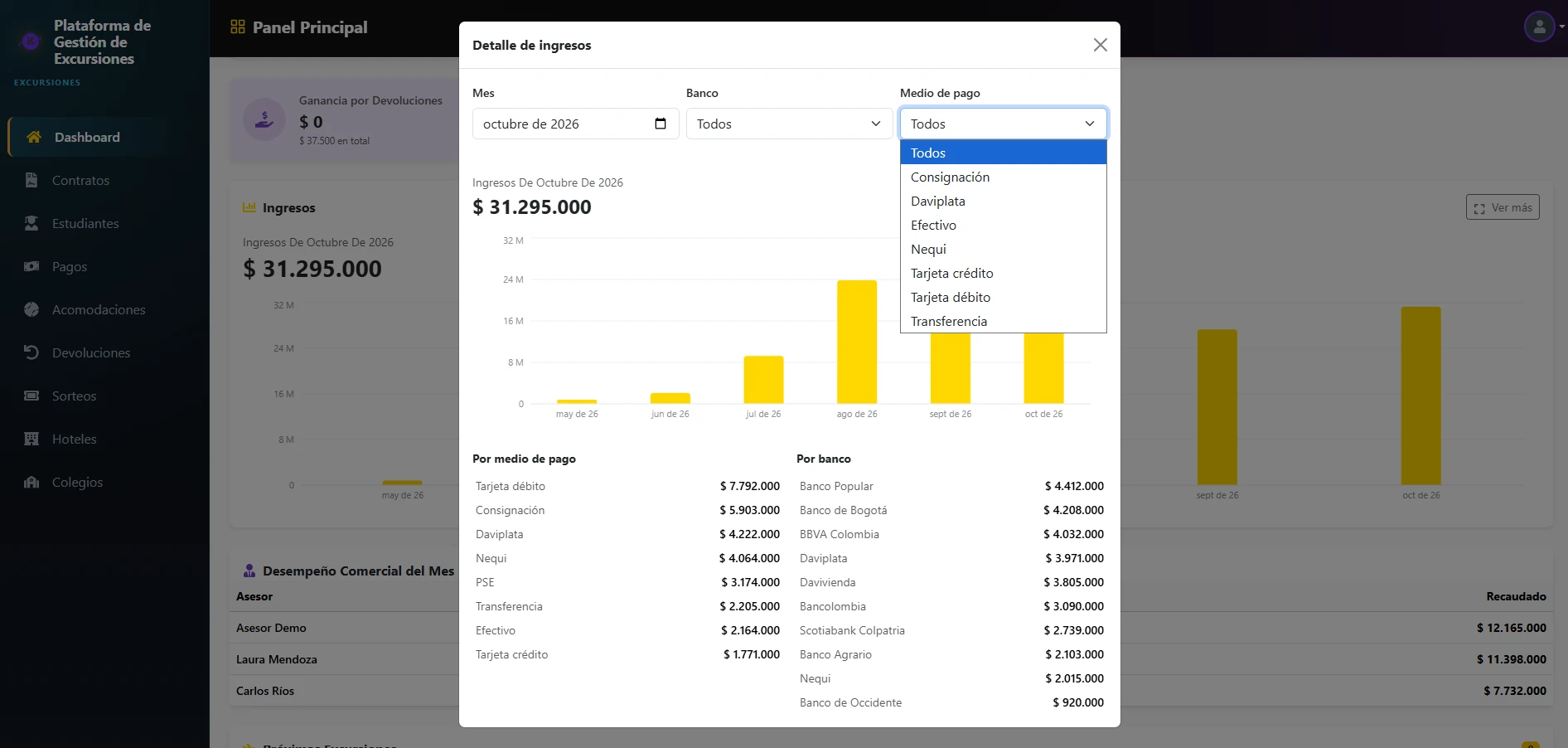Viewport: 1568px width, 748px height.
Task: Open the Colegios sidebar icon
Action: 31,482
